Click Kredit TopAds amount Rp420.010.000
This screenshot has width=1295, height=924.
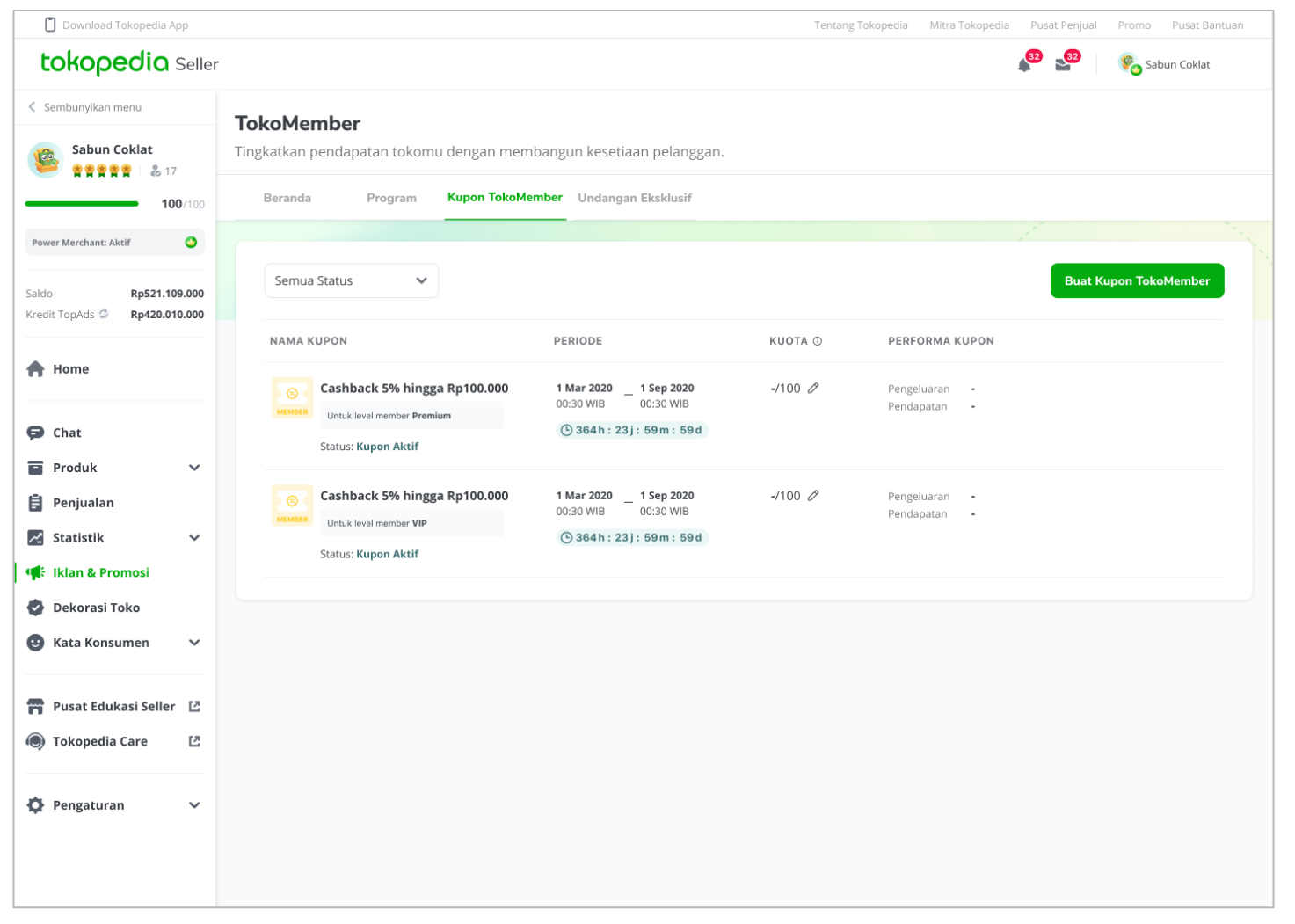tap(167, 315)
